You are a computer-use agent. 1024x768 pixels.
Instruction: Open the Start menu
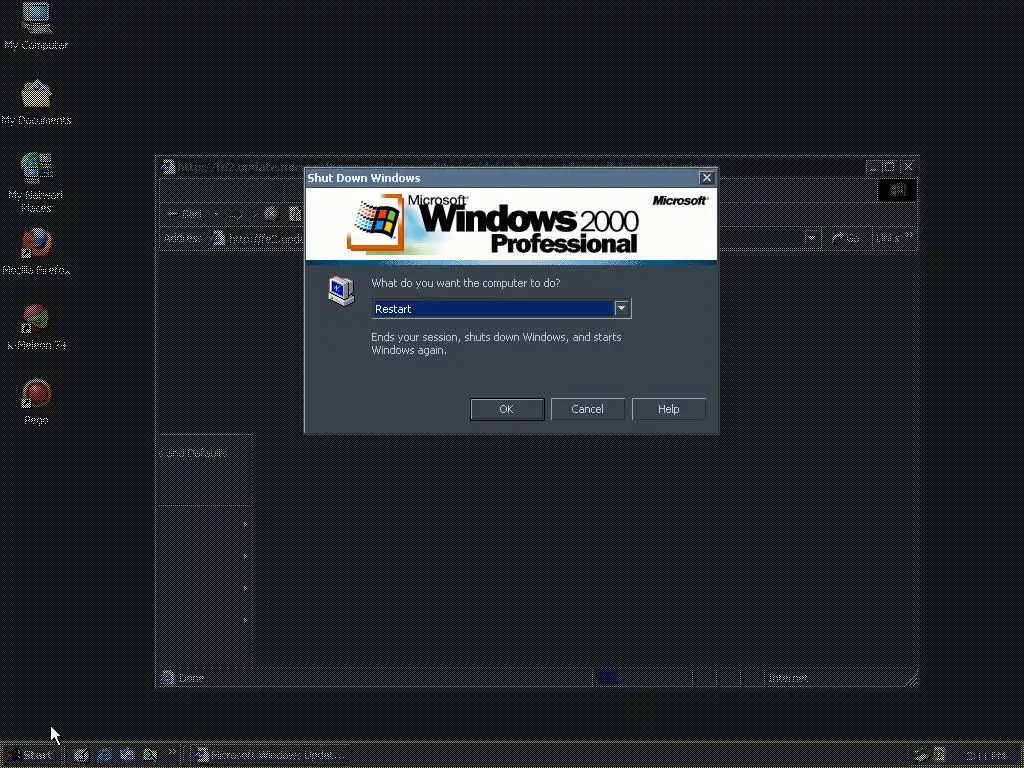29,755
